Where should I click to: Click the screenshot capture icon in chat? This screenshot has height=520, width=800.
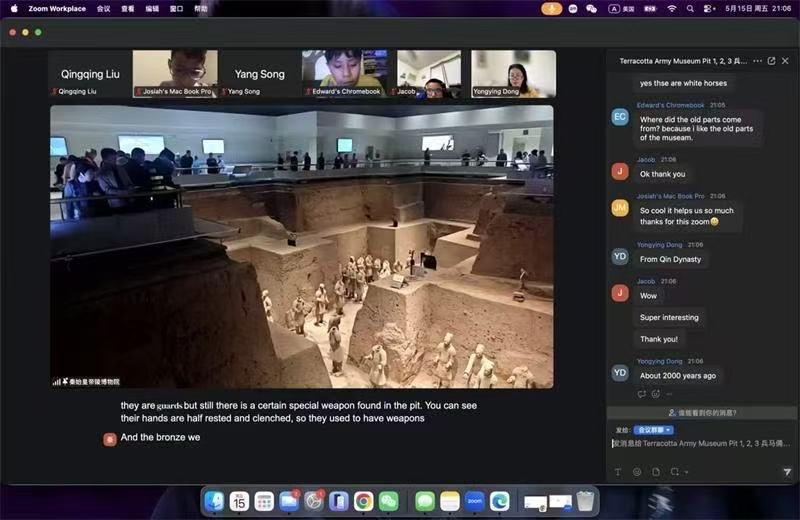tap(674, 472)
